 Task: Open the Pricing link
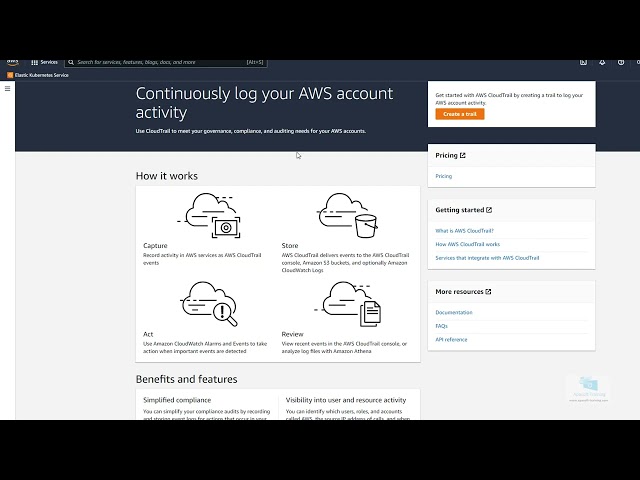coord(444,176)
